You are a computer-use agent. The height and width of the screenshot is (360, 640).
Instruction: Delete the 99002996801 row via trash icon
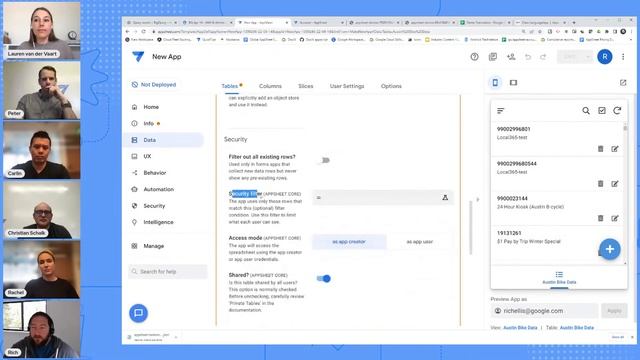point(600,149)
